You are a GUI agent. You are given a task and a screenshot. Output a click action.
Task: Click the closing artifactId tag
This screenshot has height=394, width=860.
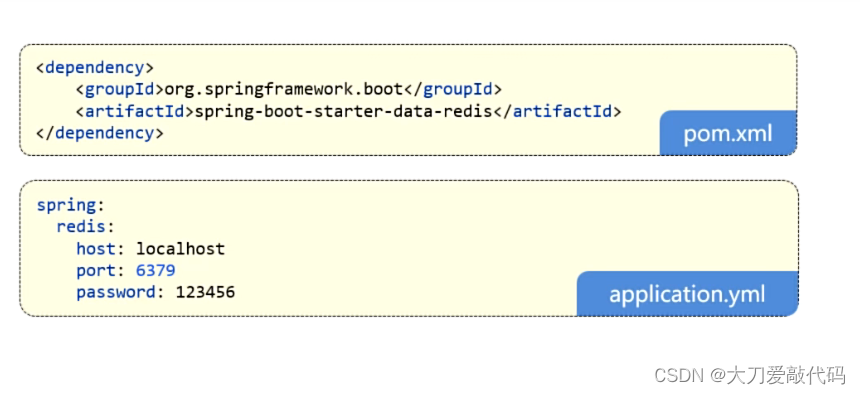pos(557,111)
